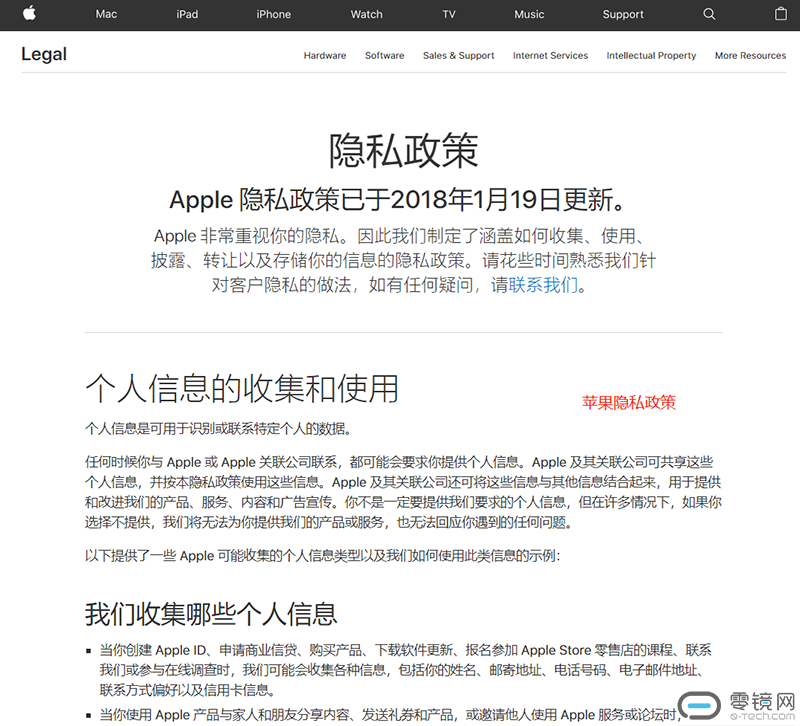Open the shopping bag icon
Viewport: 800px width, 726px height.
(781, 14)
